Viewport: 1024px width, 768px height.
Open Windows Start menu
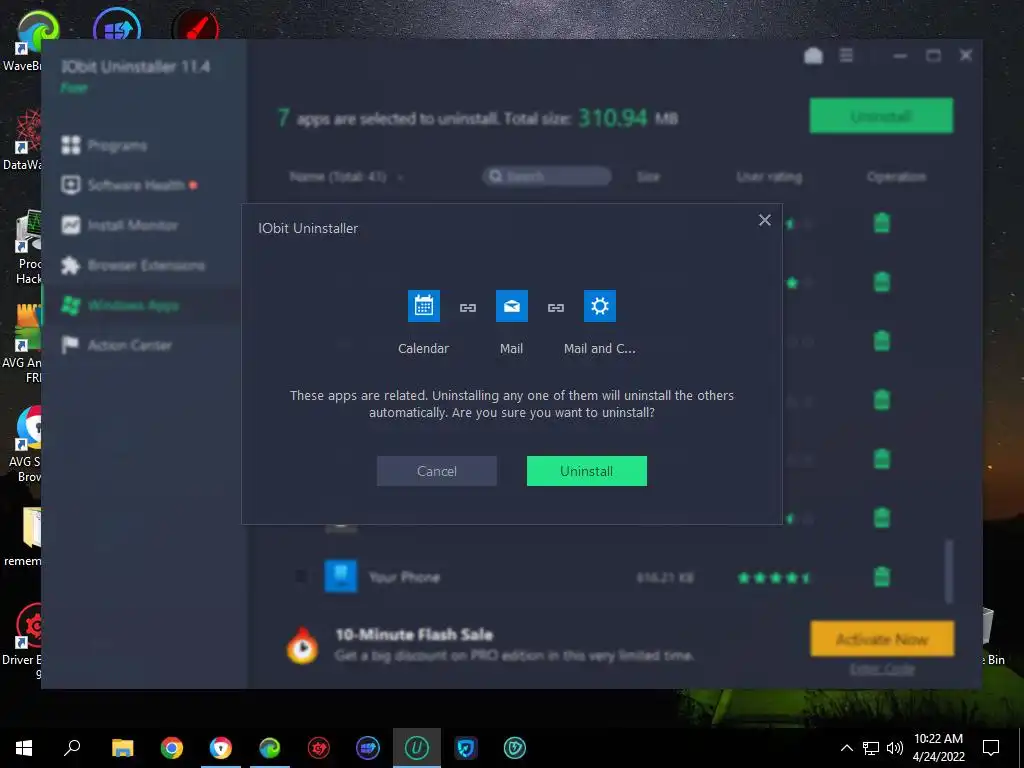pos(24,748)
